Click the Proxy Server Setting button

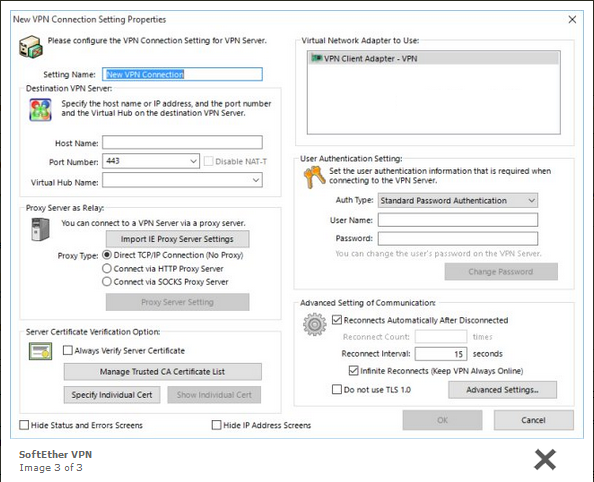[177, 302]
